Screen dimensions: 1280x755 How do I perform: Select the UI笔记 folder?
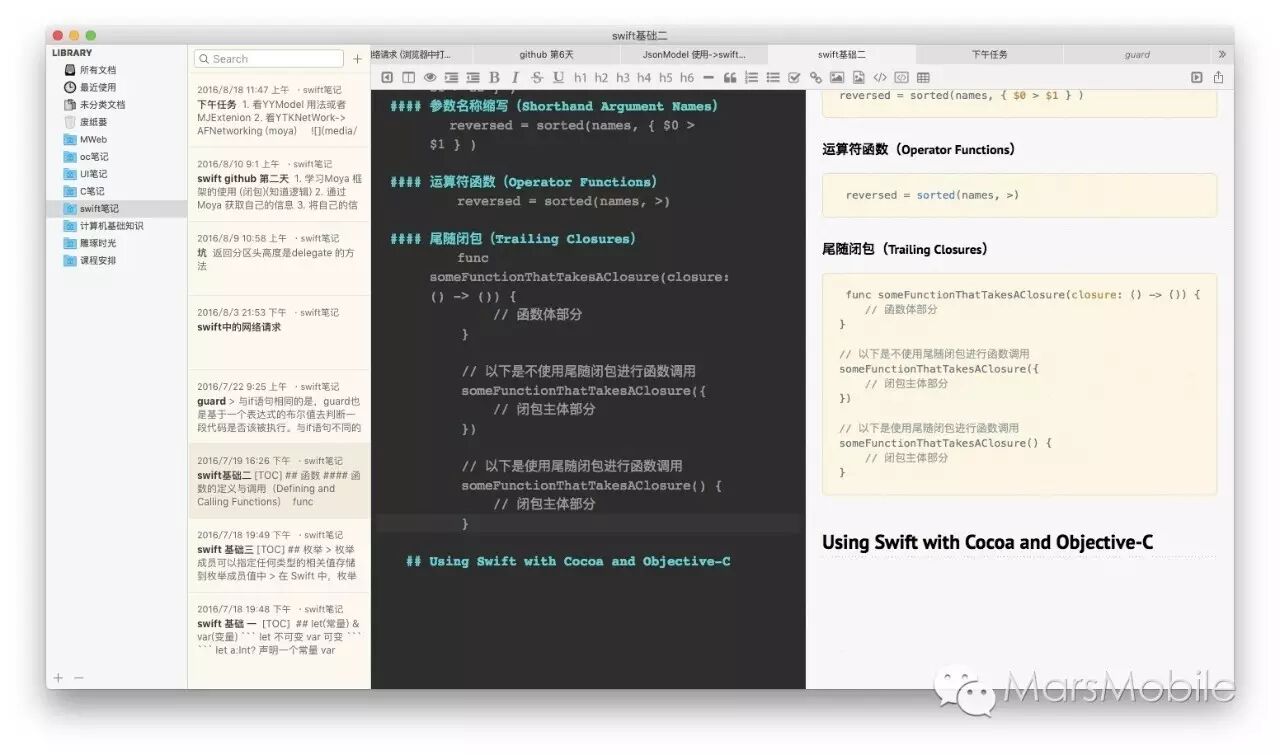(x=116, y=174)
